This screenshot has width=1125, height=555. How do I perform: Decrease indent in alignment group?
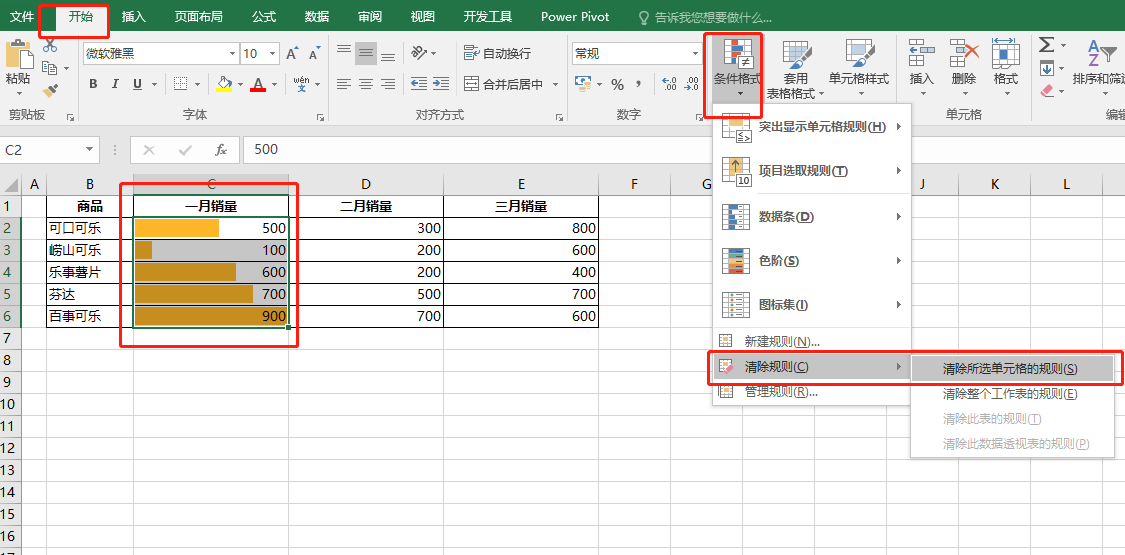pos(419,84)
